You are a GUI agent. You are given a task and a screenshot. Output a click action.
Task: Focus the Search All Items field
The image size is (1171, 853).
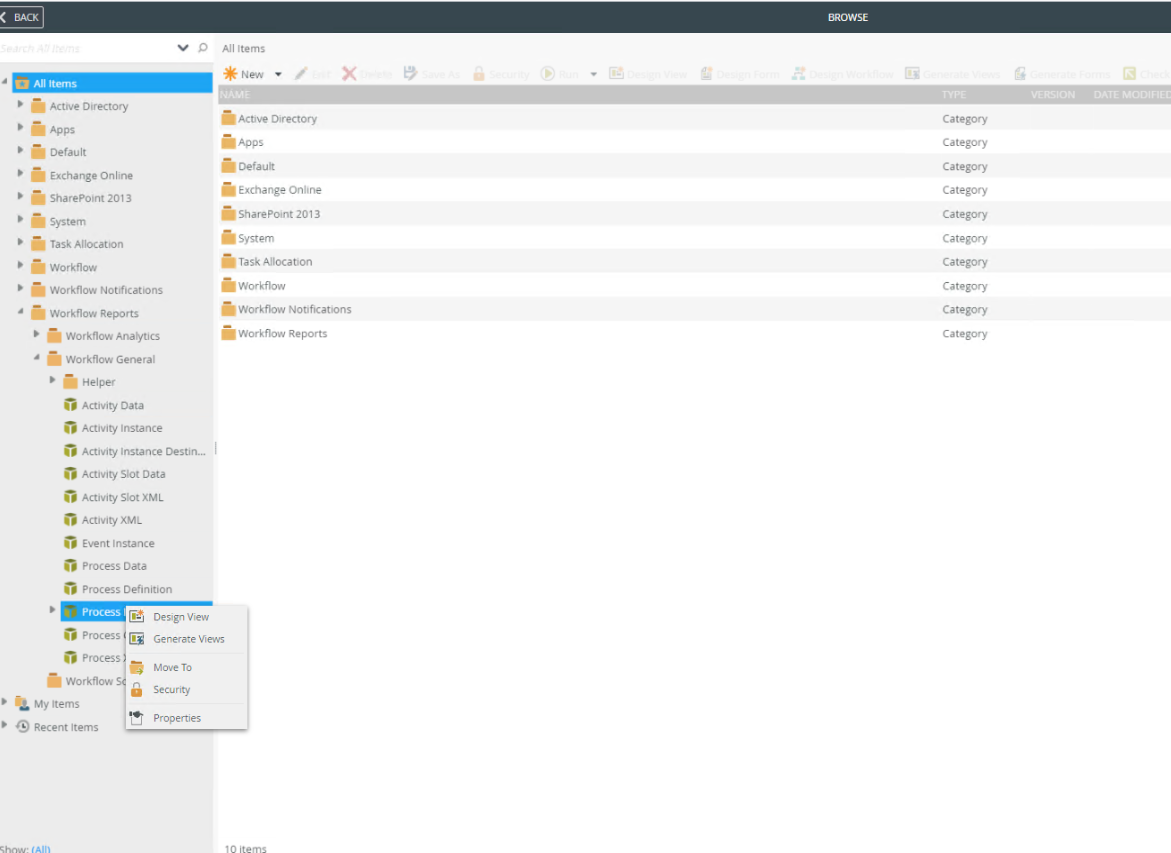(x=86, y=49)
